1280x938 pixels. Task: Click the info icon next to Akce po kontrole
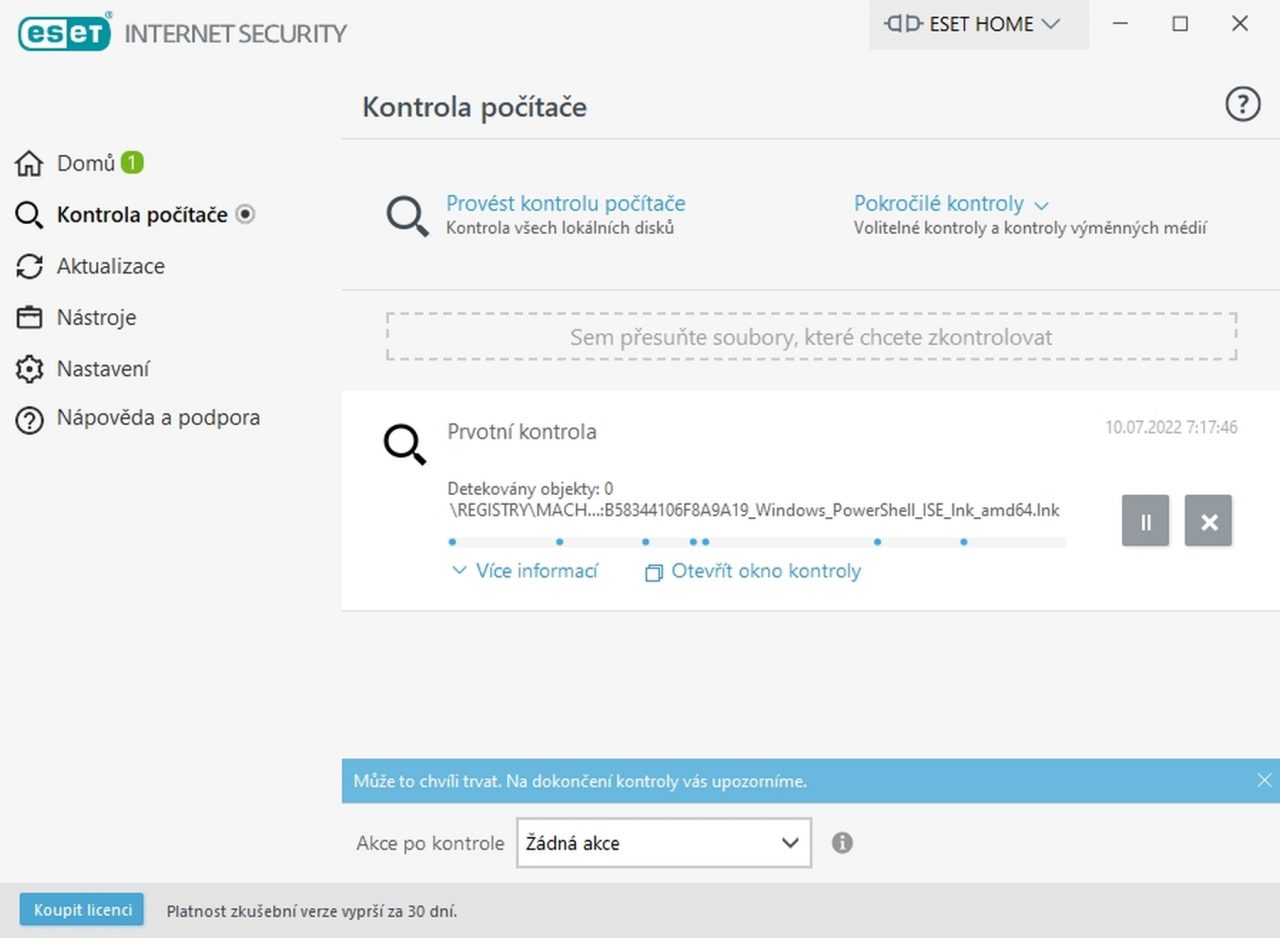point(842,843)
